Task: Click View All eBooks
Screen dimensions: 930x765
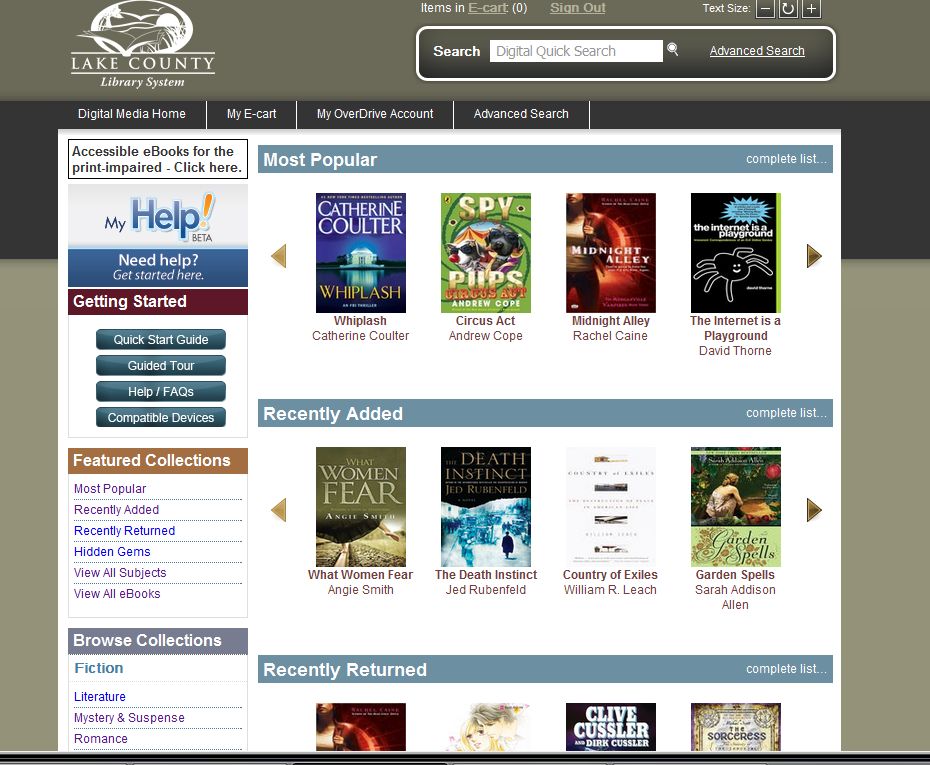Action: click(117, 594)
